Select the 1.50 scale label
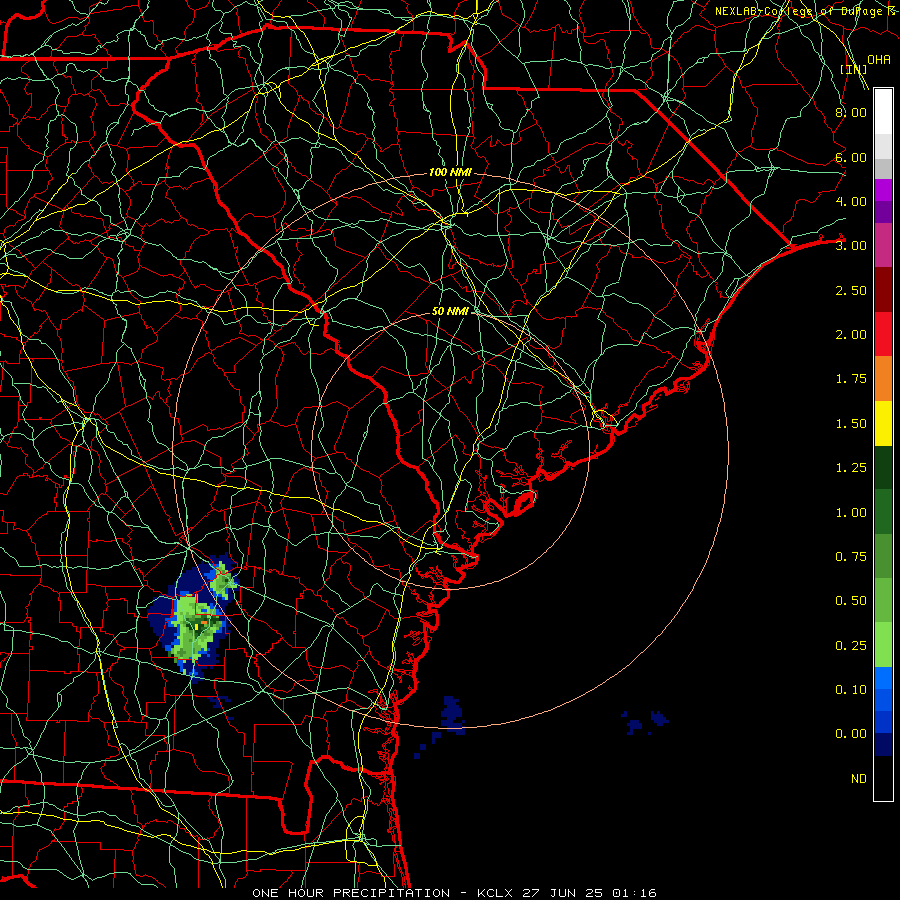900x900 pixels. pyautogui.click(x=851, y=424)
